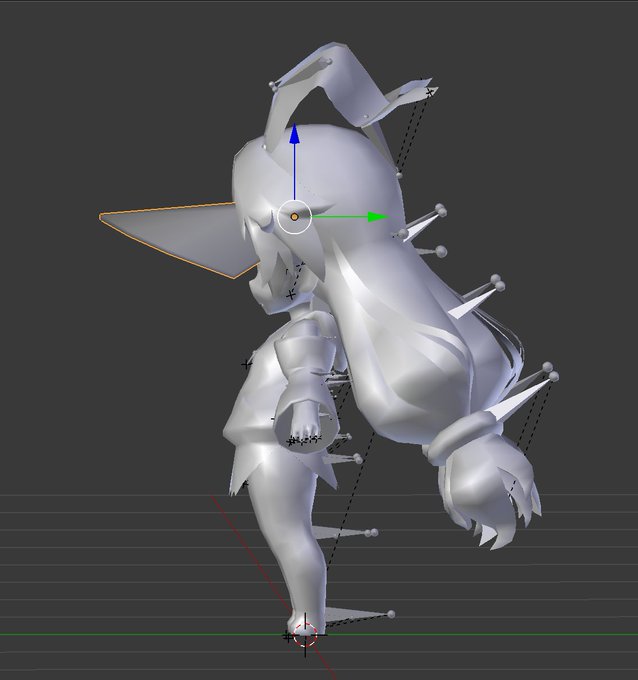The image size is (638, 680).
Task: Click the green Y-axis gizmo arrow
Action: pyautogui.click(x=377, y=216)
